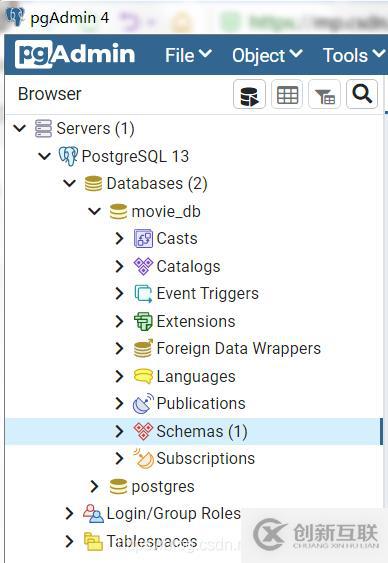Open the File menu
Viewport: 388px width, 563px height.
[x=188, y=55]
